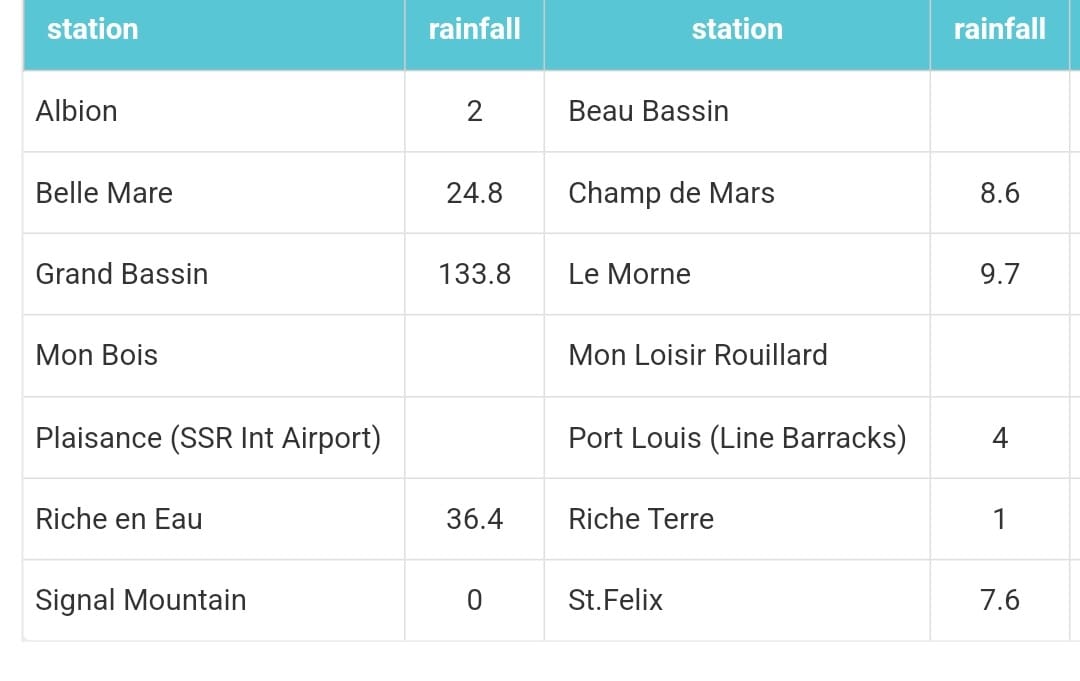This screenshot has height=681, width=1080.
Task: Click the first station column header
Action: click(x=92, y=29)
